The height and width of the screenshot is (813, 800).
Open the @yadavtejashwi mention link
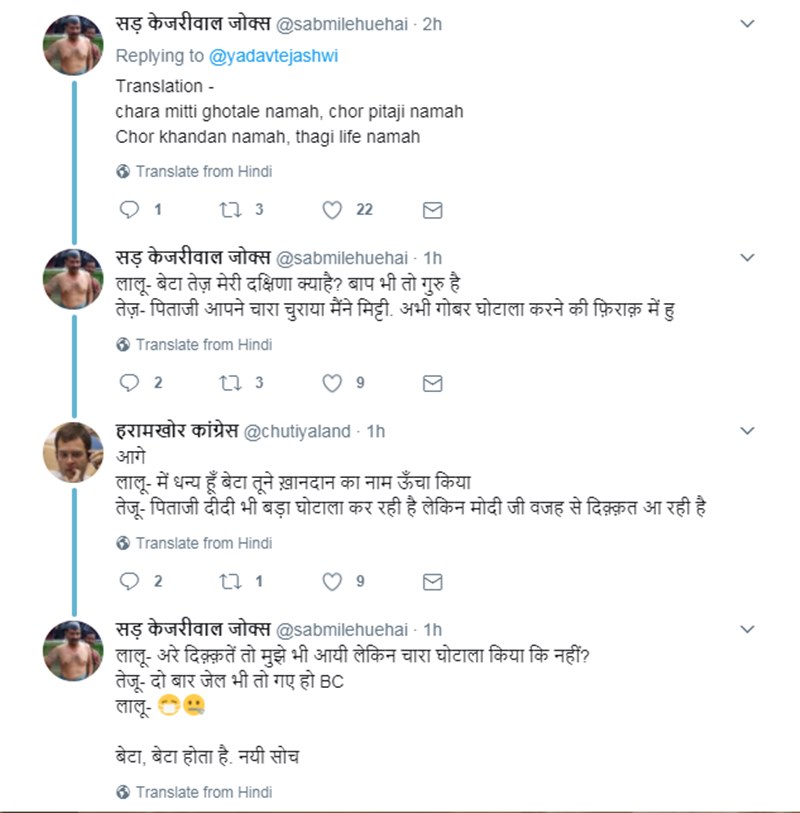281,56
